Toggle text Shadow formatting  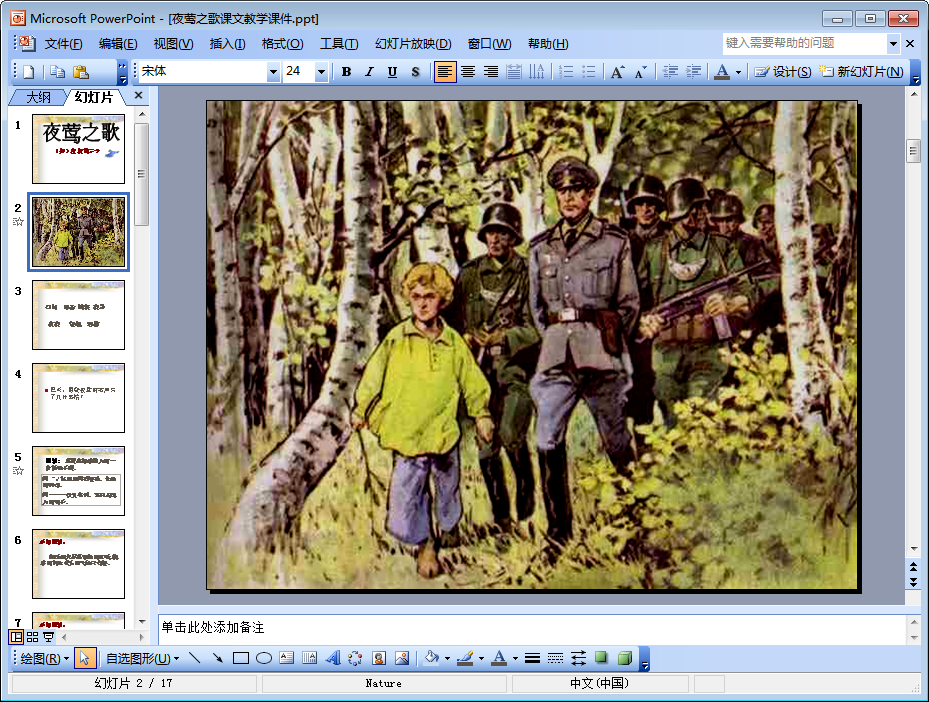(x=415, y=72)
